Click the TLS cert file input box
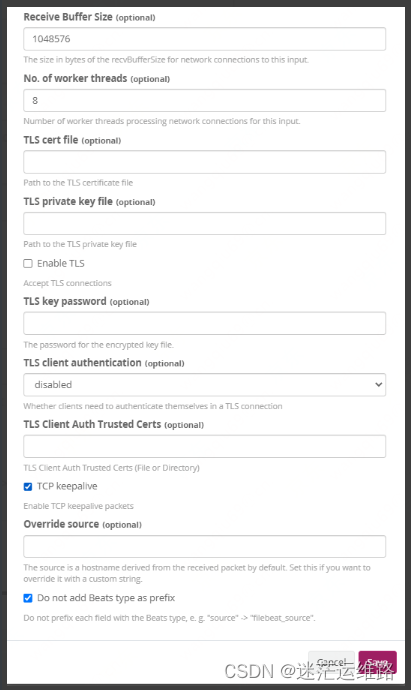The image size is (411, 690). coord(205,162)
